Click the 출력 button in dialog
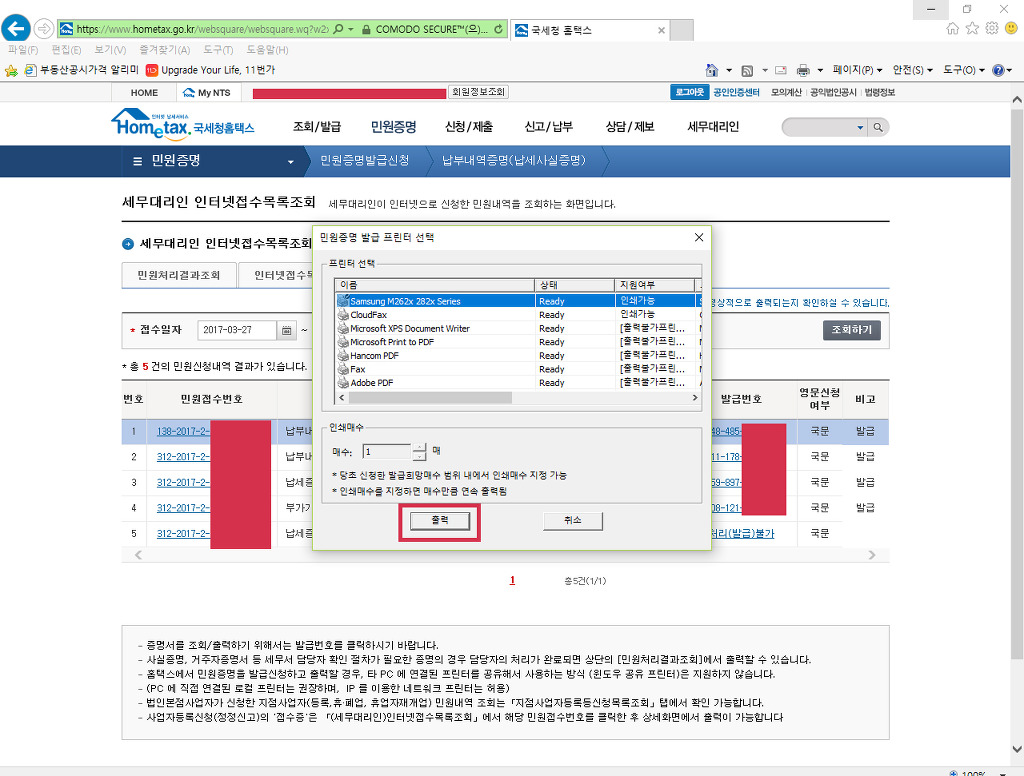Screen dimensions: 1024x776 coord(440,521)
